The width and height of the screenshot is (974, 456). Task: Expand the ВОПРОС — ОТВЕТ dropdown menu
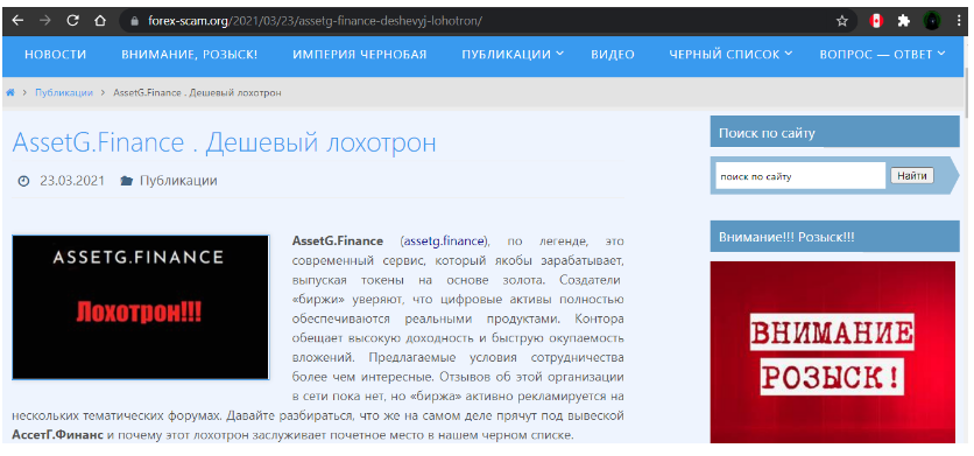(x=882, y=55)
